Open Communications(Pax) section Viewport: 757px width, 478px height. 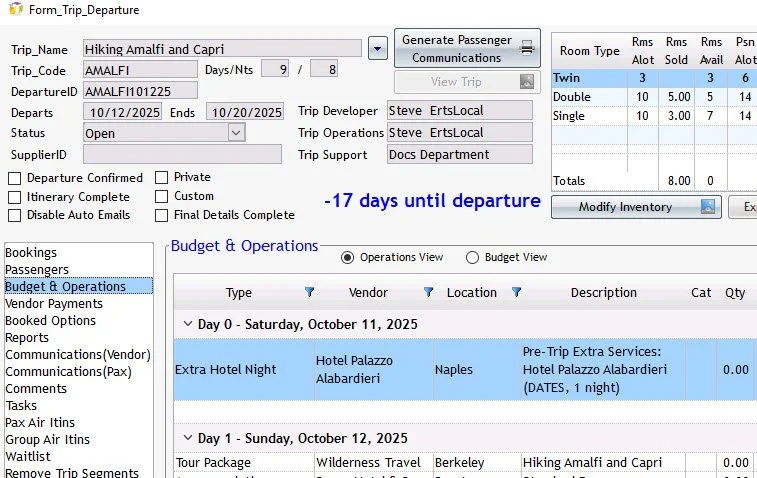(x=68, y=371)
